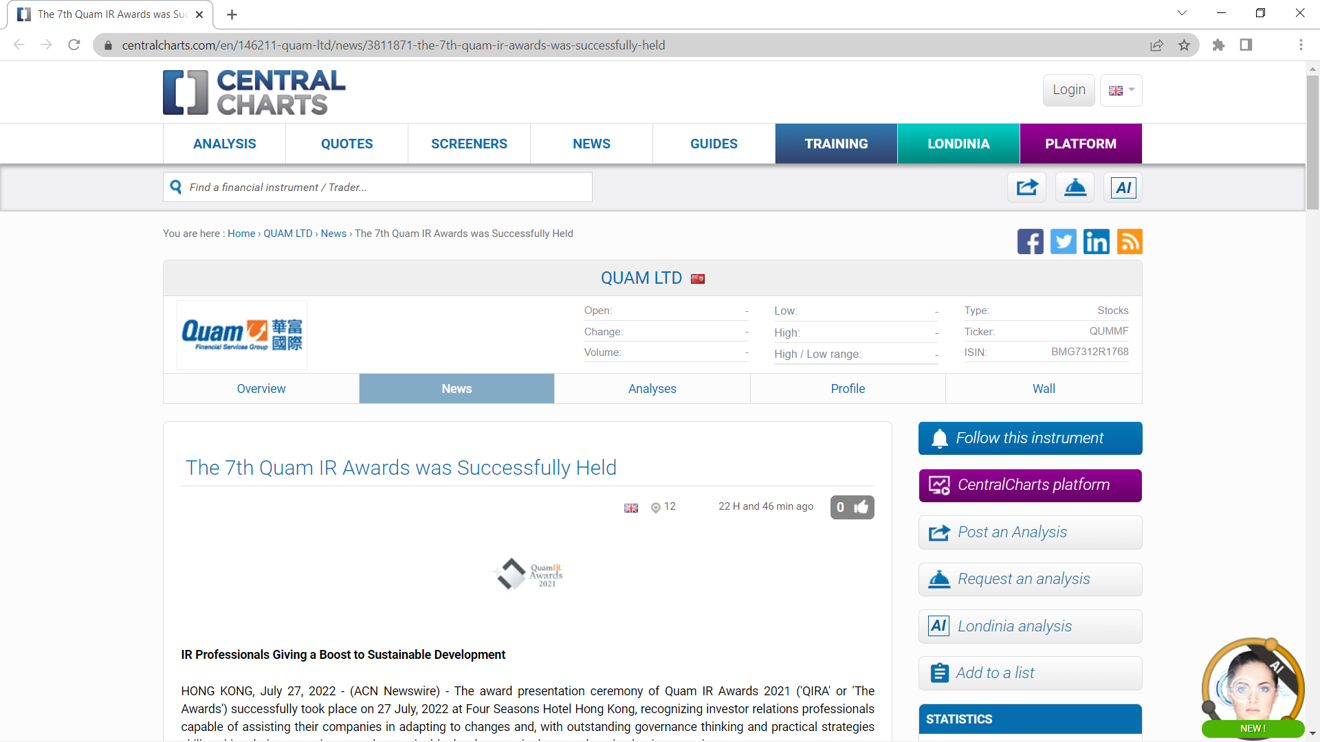Click Follow this instrument button
This screenshot has width=1320, height=742.
click(1030, 438)
